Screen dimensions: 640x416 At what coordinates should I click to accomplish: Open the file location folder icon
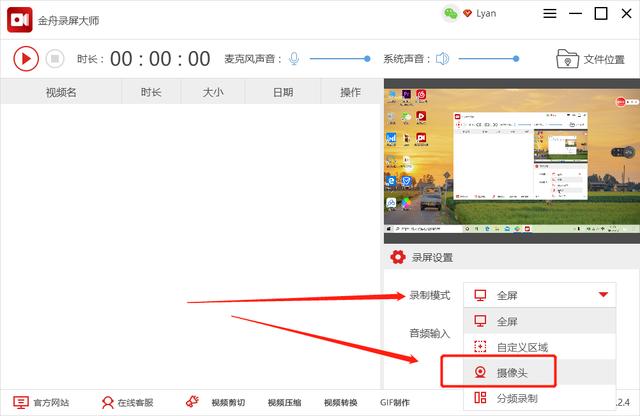[567, 59]
